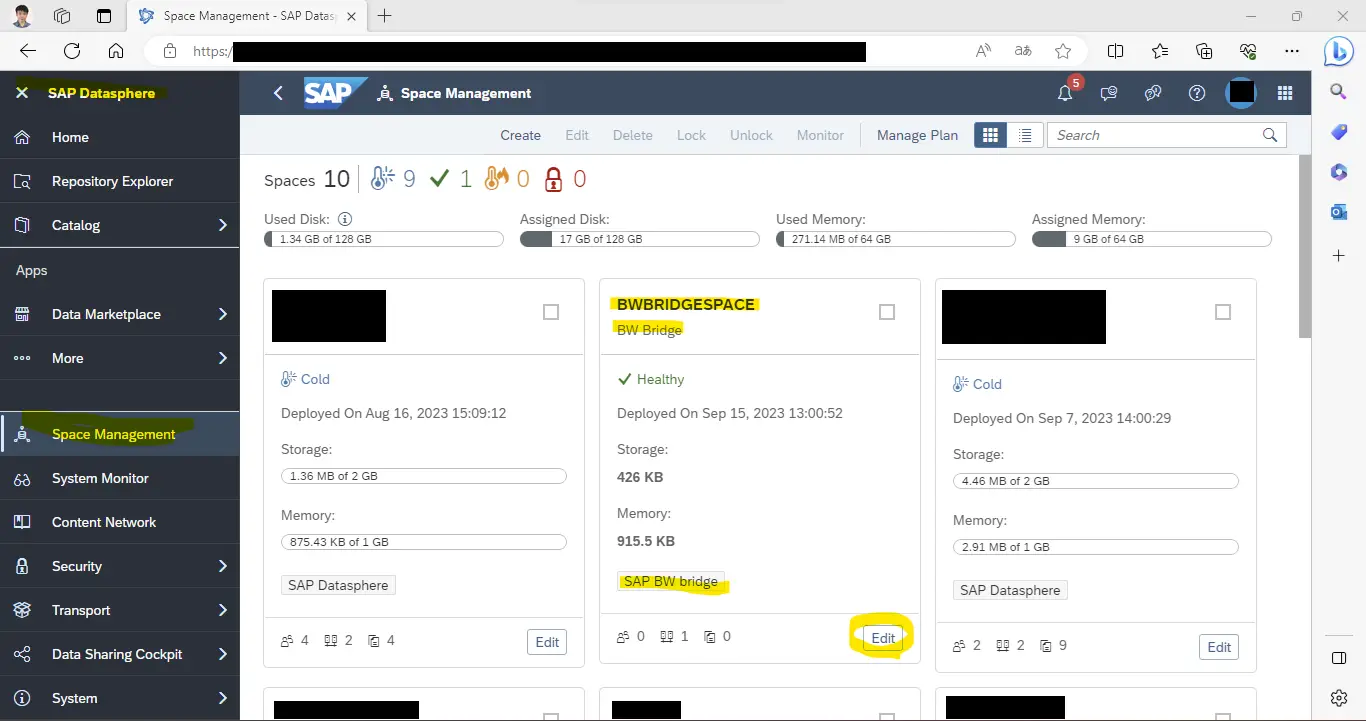Refresh the browser page

pos(72,51)
